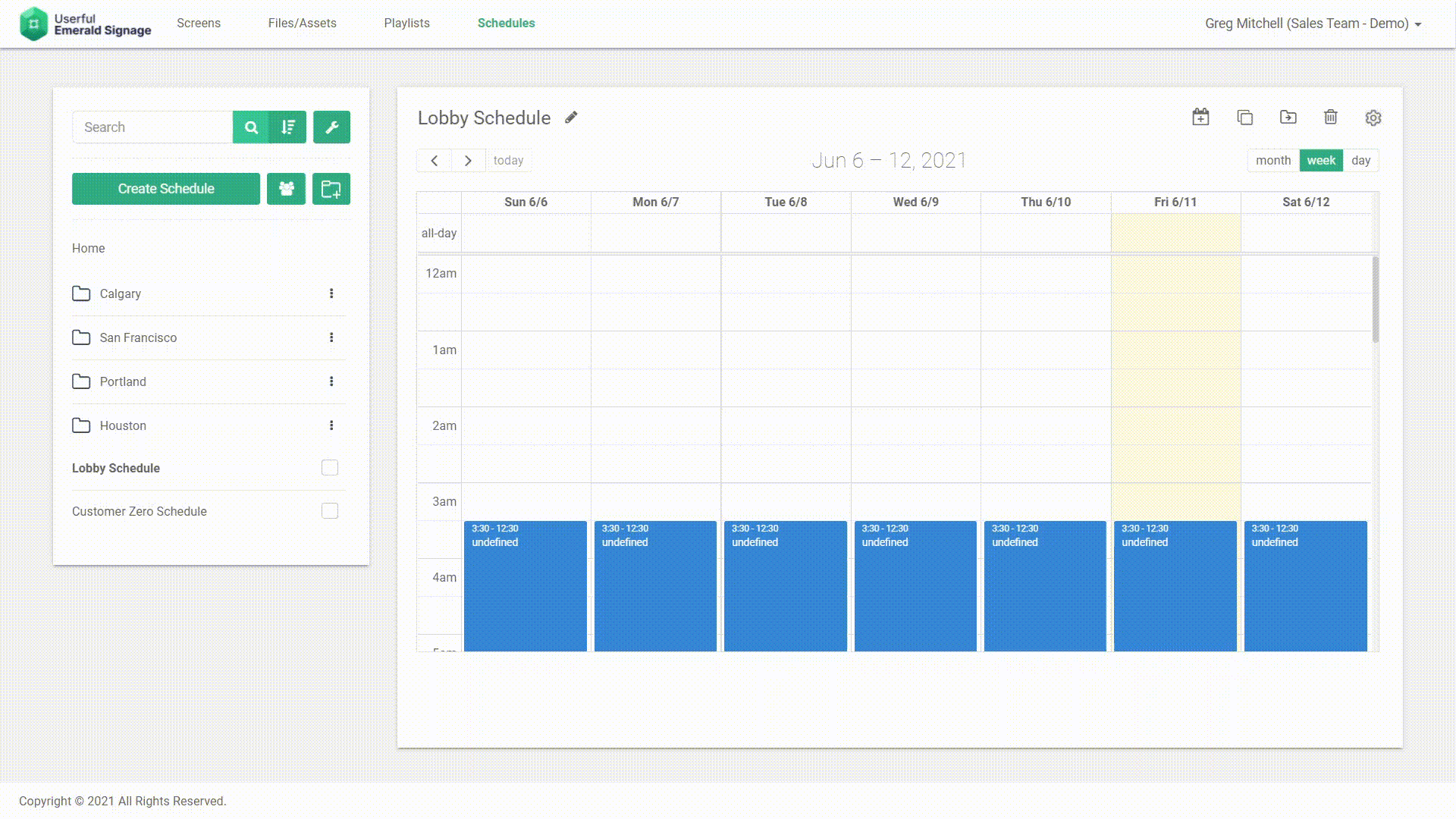The image size is (1456, 819).
Task: Switch calendar to month view
Action: click(x=1273, y=161)
